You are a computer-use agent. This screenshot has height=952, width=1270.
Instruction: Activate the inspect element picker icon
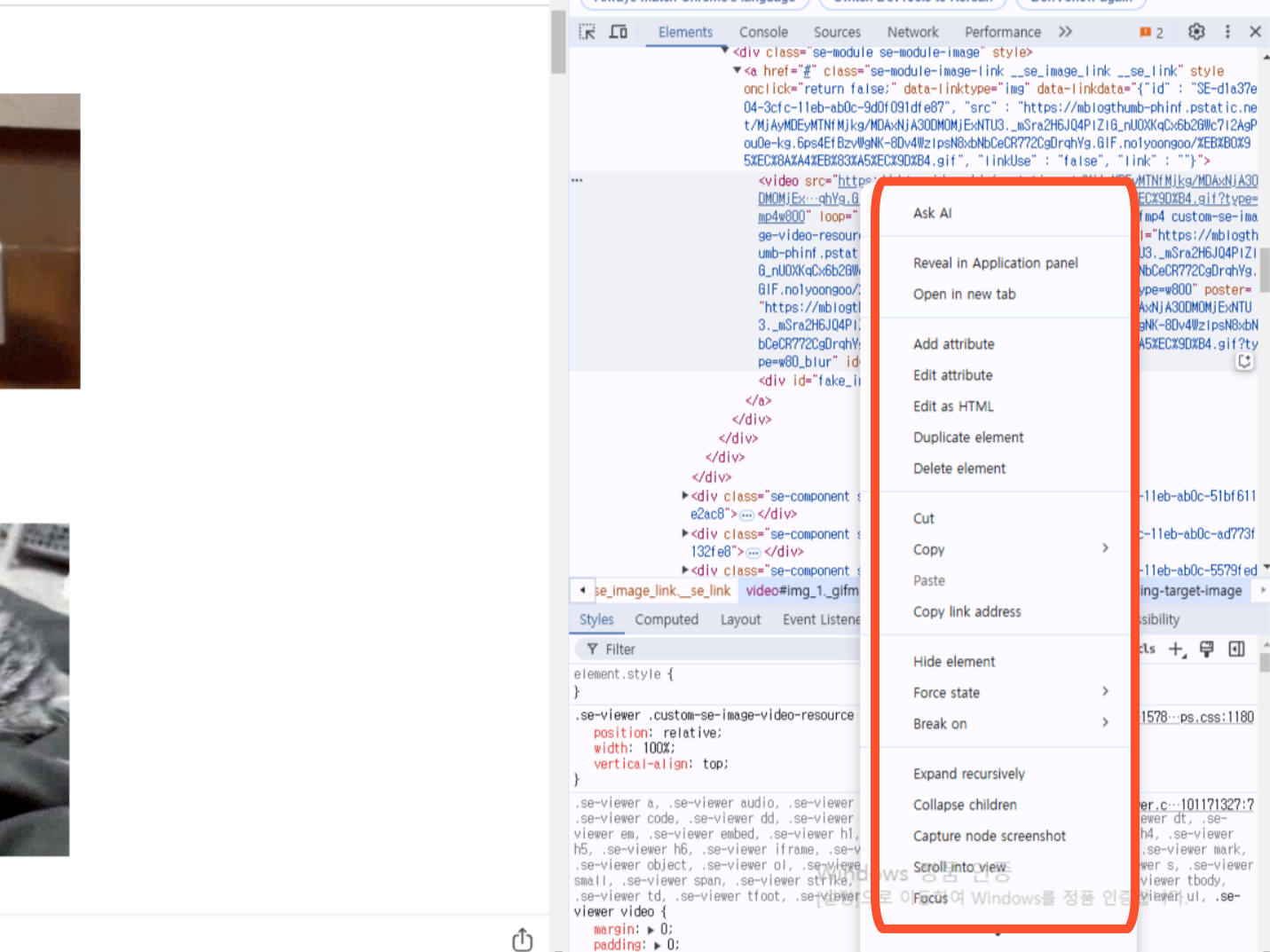[x=587, y=32]
